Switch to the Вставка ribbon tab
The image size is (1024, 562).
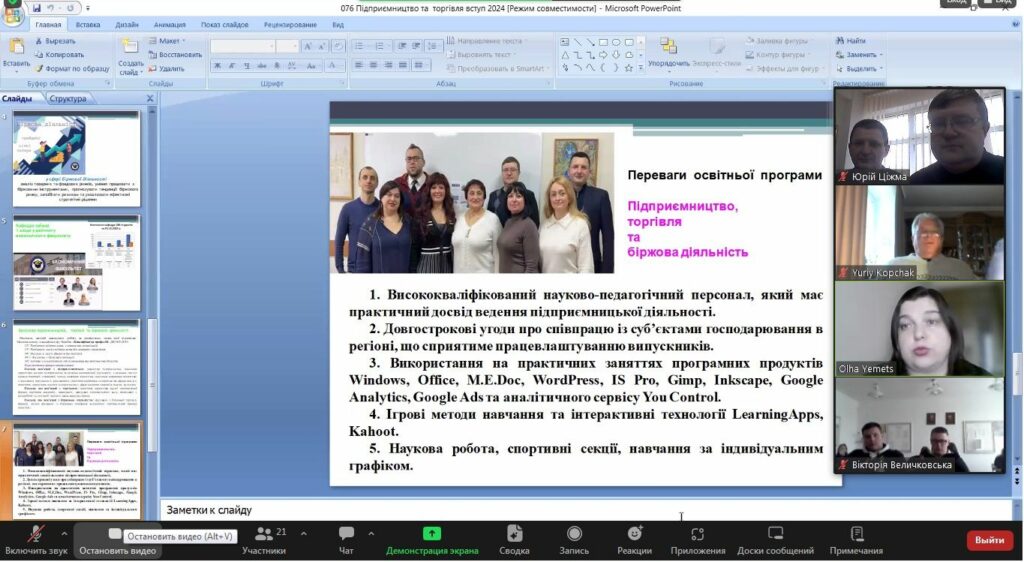click(x=88, y=24)
